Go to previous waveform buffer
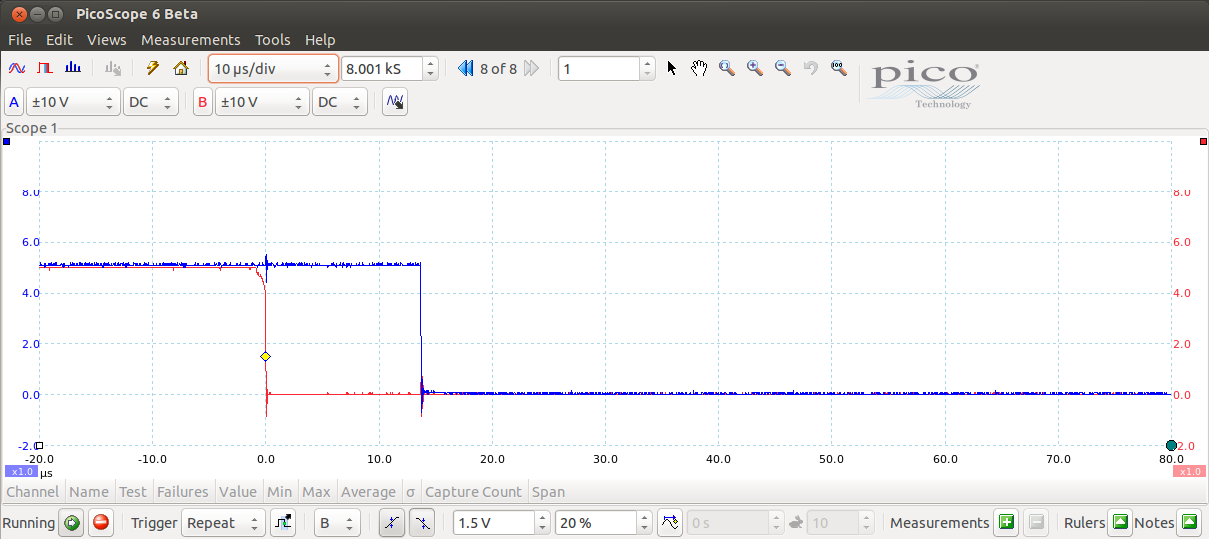Screen dimensions: 1209x539 [466, 69]
